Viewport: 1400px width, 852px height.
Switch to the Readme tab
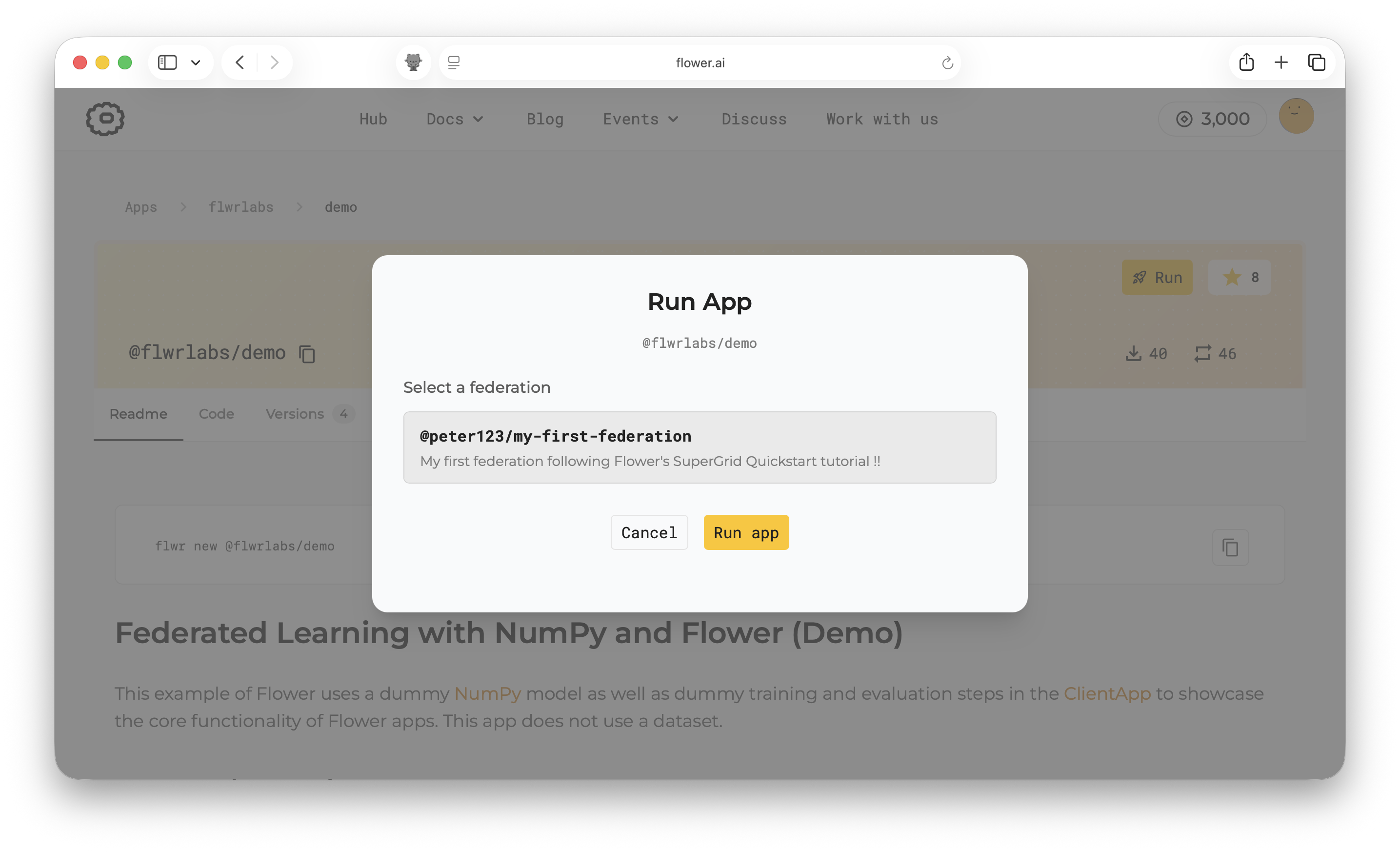[138, 414]
